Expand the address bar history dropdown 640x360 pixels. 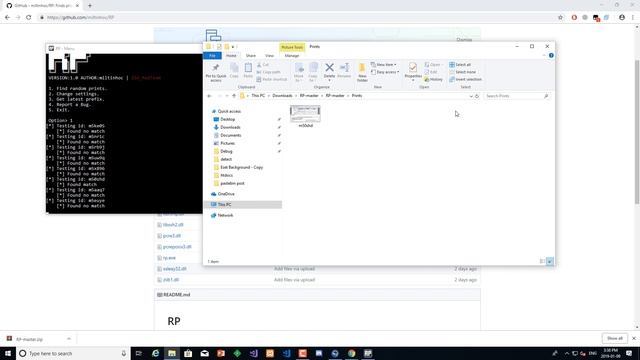471,96
